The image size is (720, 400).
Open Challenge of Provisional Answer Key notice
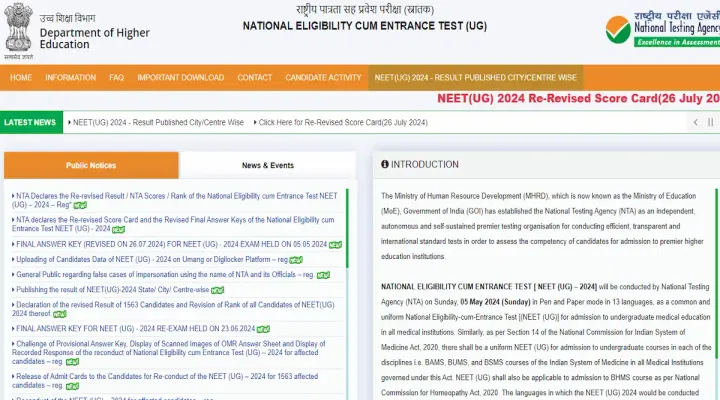click(169, 352)
